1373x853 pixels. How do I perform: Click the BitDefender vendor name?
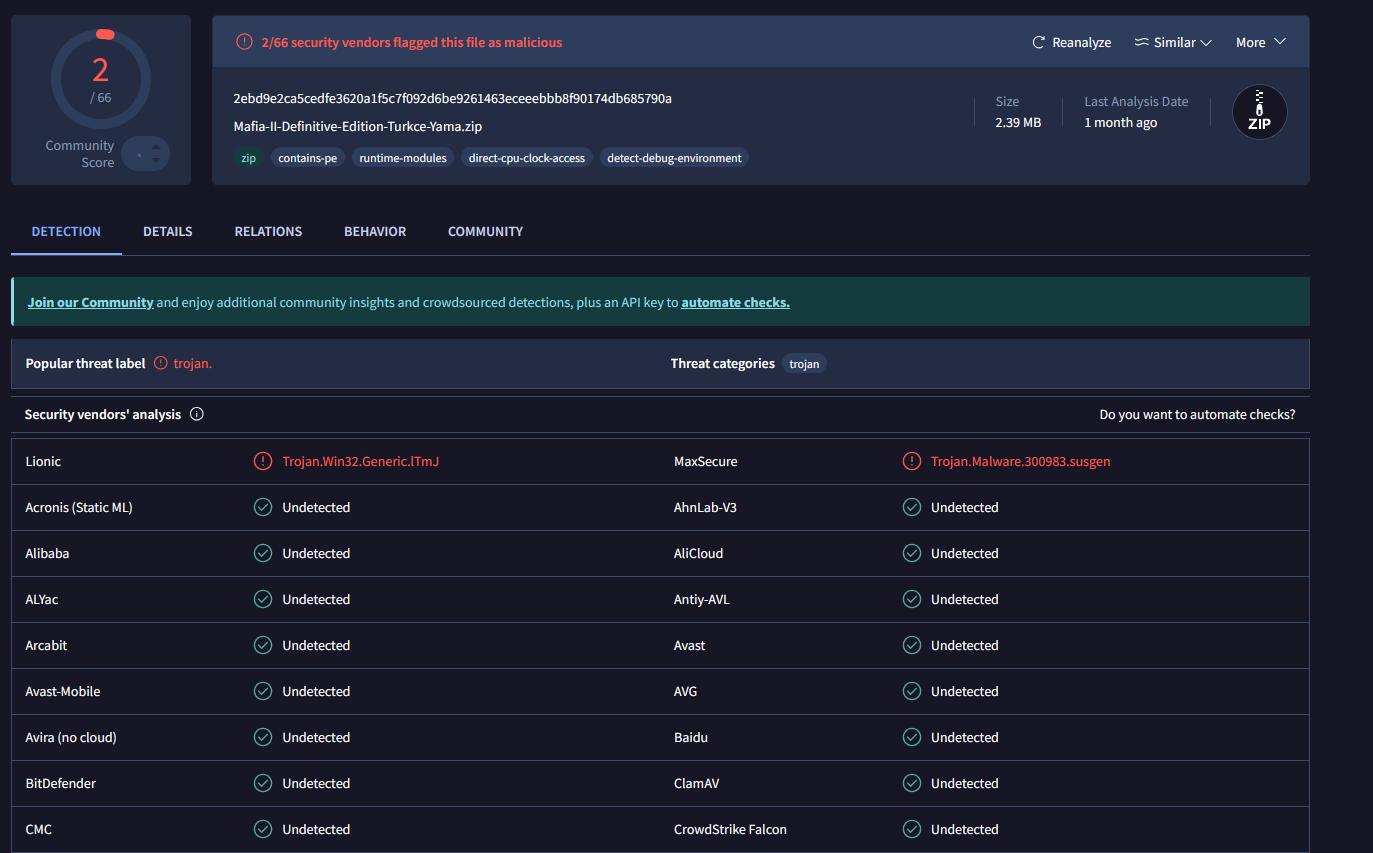click(x=61, y=783)
